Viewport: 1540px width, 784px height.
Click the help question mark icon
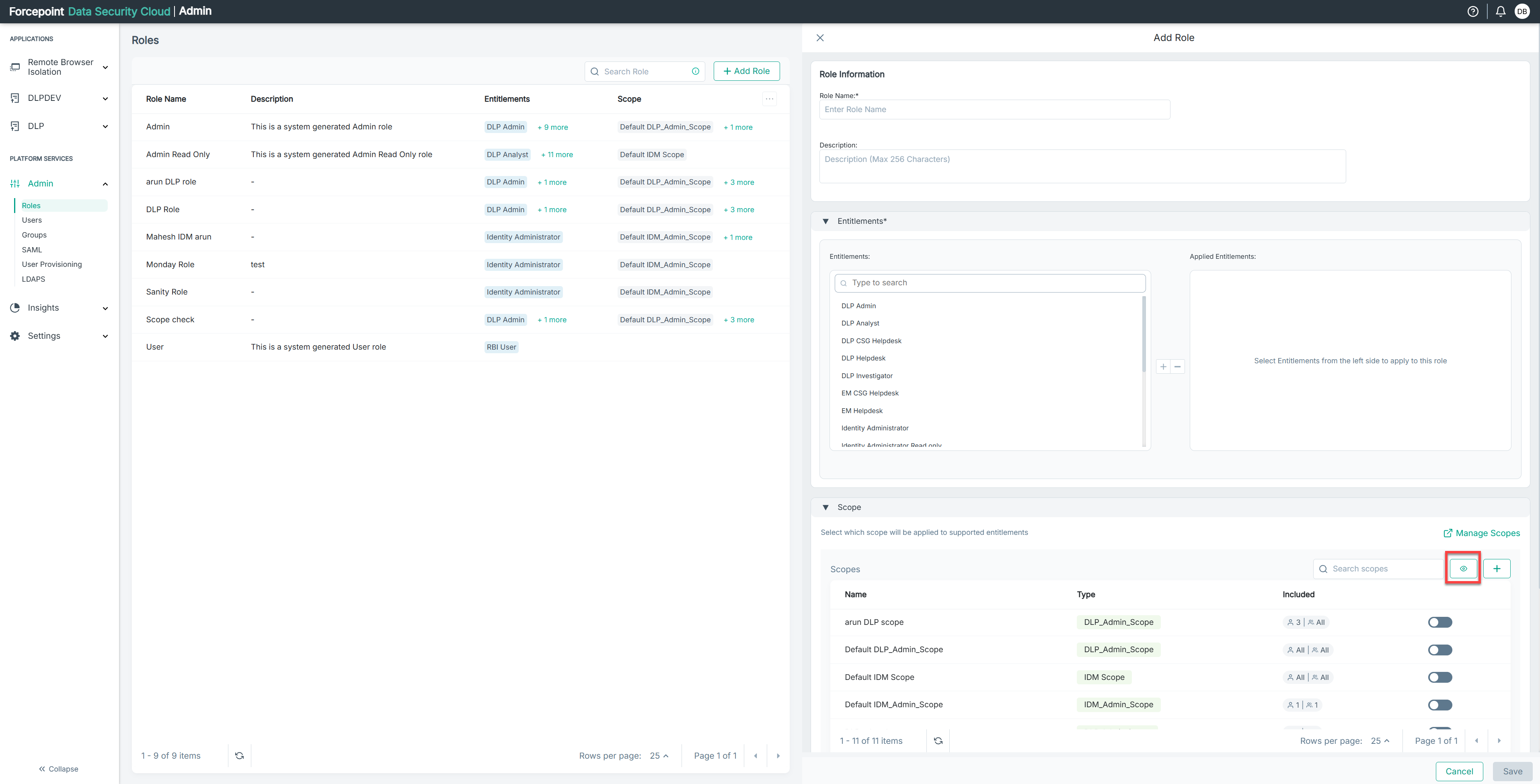coord(1472,11)
